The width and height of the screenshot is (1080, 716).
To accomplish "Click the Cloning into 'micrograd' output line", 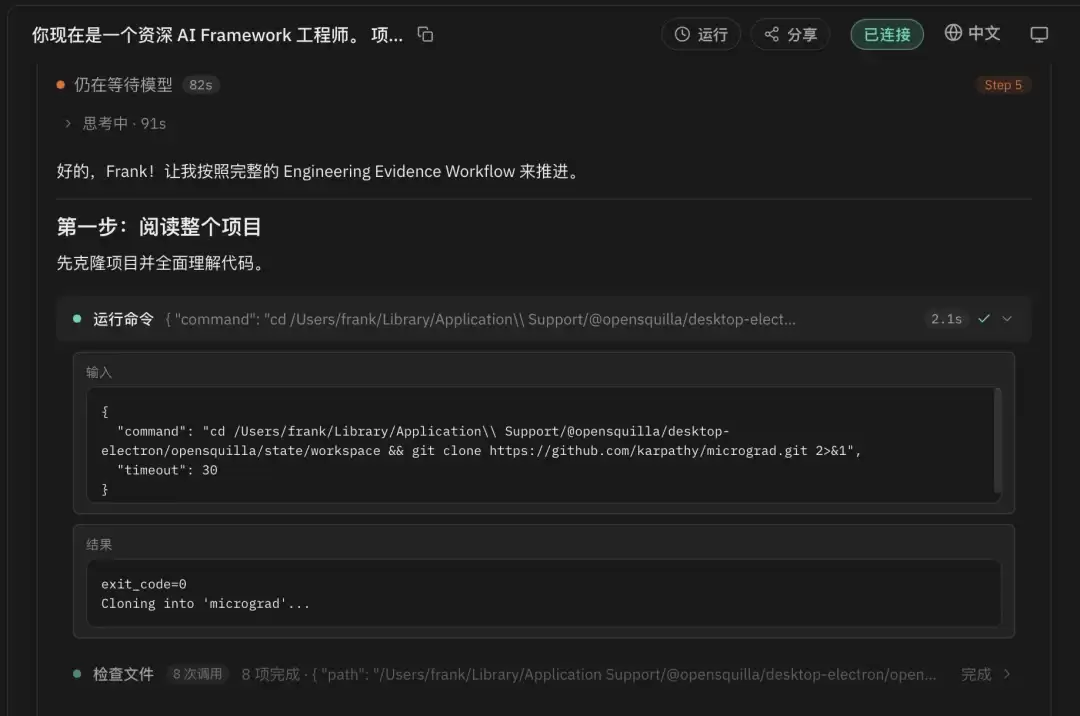I will click(205, 603).
